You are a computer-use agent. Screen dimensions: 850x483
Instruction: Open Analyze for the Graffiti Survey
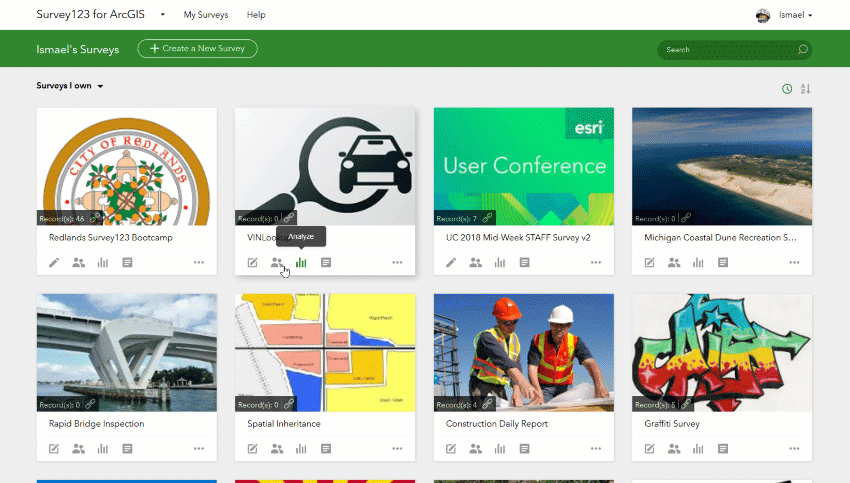698,449
